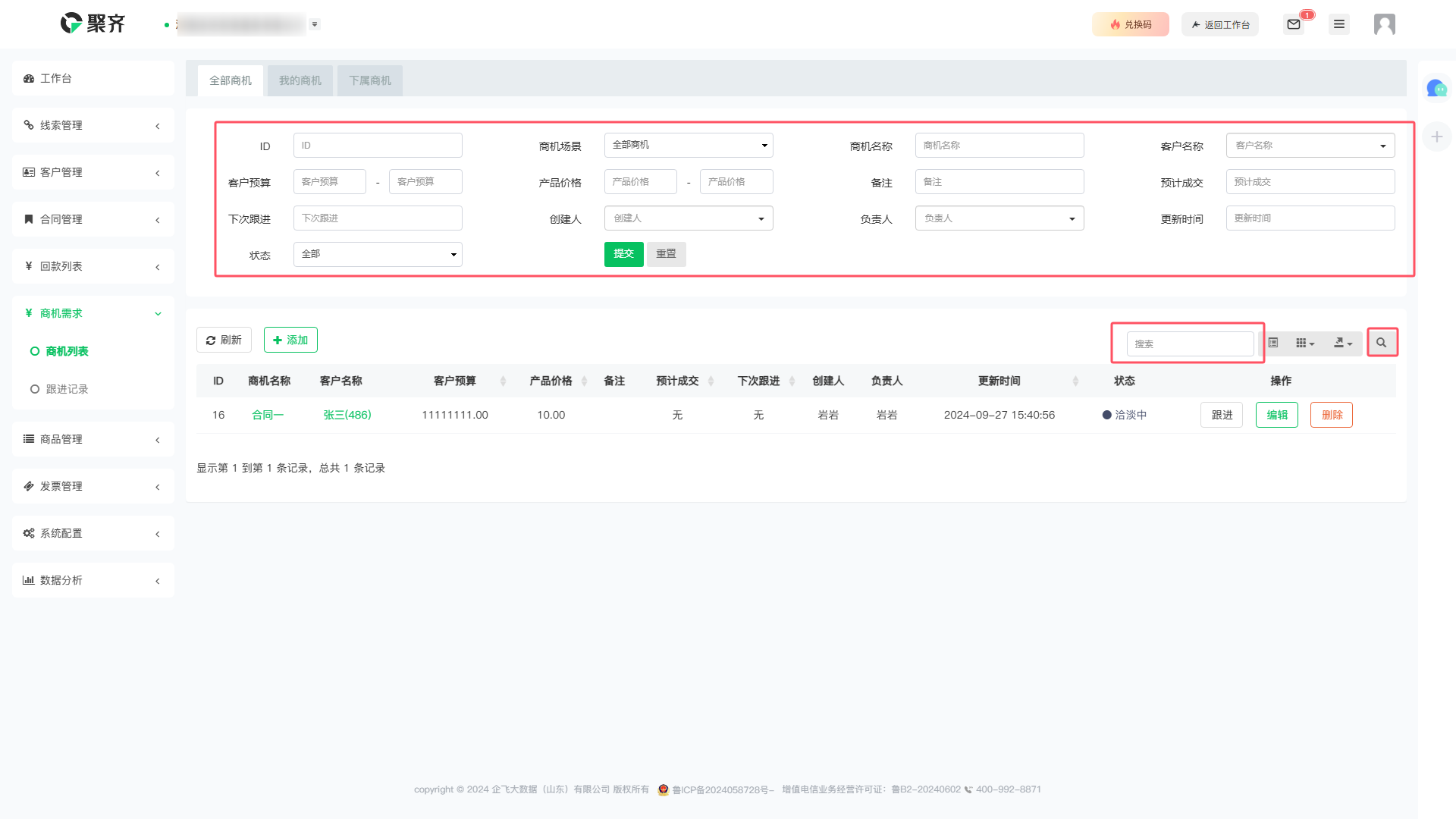
Task: Sort by 产品价格 column arrows
Action: [584, 381]
